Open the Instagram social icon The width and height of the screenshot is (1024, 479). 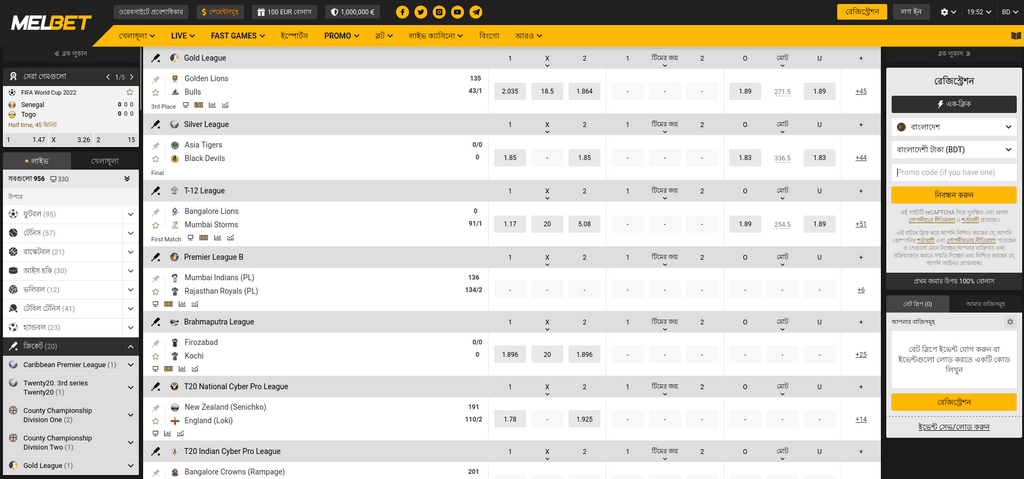(440, 12)
